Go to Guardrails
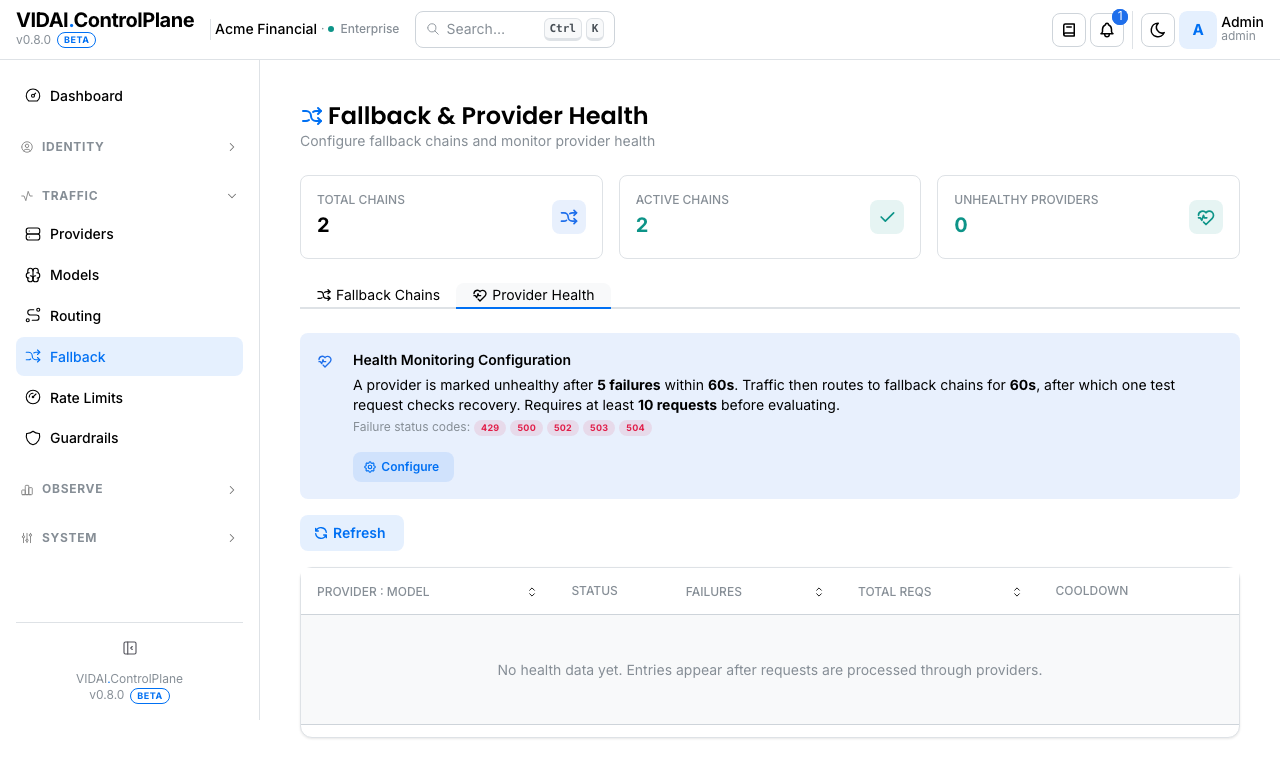The height and width of the screenshot is (779, 1280). click(x=129, y=438)
